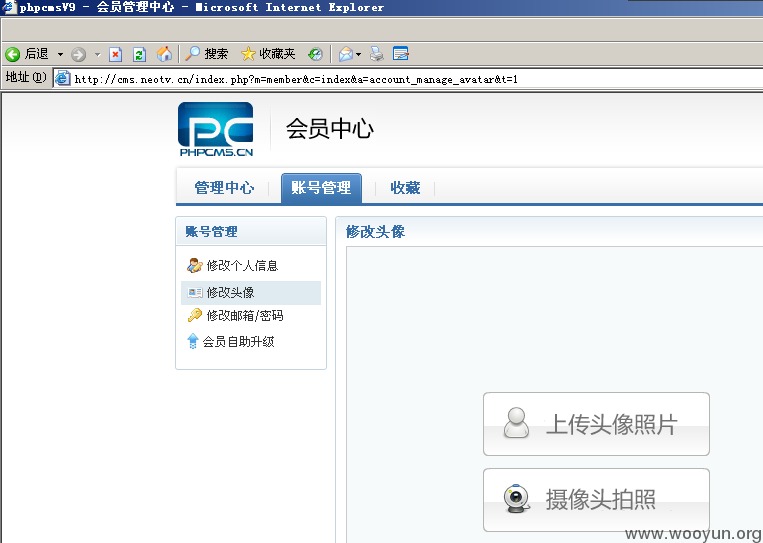Click the 上传头像照片 upload button
Image resolution: width=763 pixels, height=543 pixels.
[x=596, y=424]
